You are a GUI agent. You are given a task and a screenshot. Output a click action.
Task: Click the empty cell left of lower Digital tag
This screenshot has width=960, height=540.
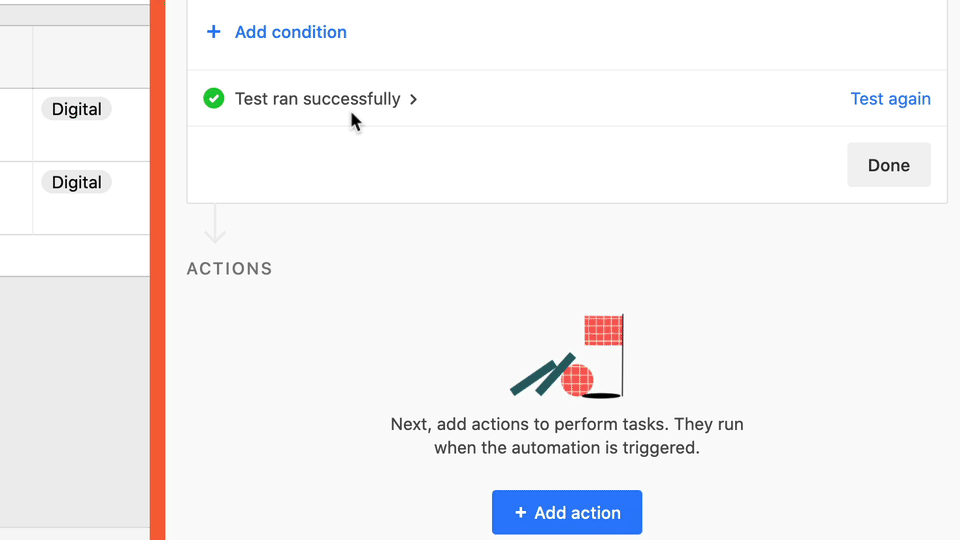pyautogui.click(x=16, y=197)
